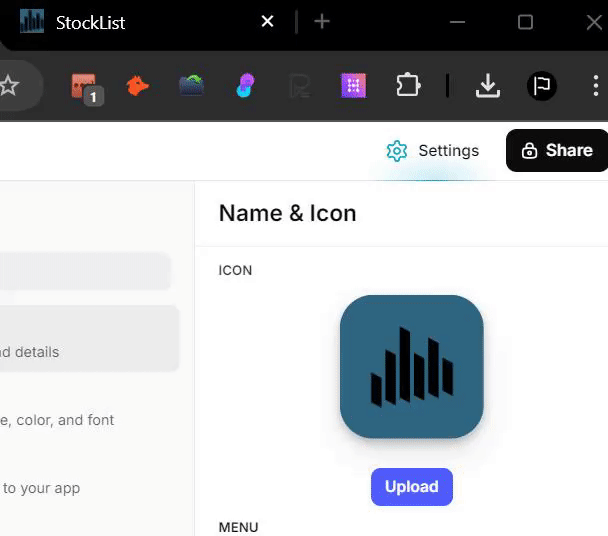
Task: Close the StockList tab
Action: point(268,21)
